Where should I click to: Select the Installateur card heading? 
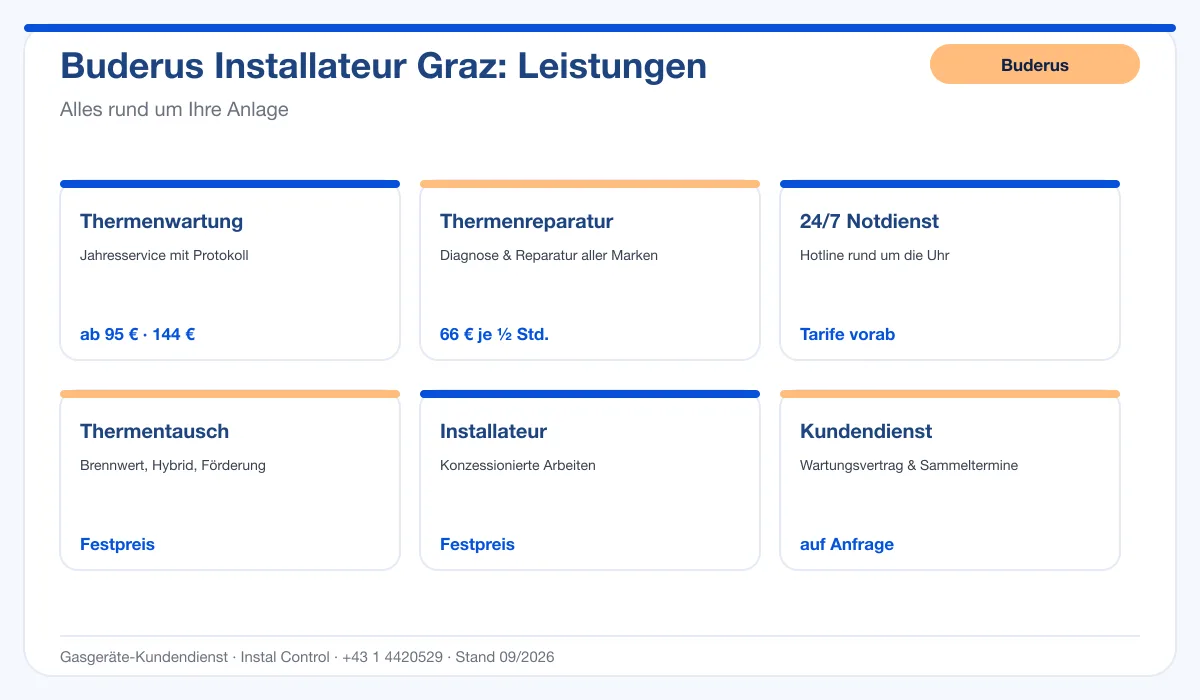coord(494,431)
